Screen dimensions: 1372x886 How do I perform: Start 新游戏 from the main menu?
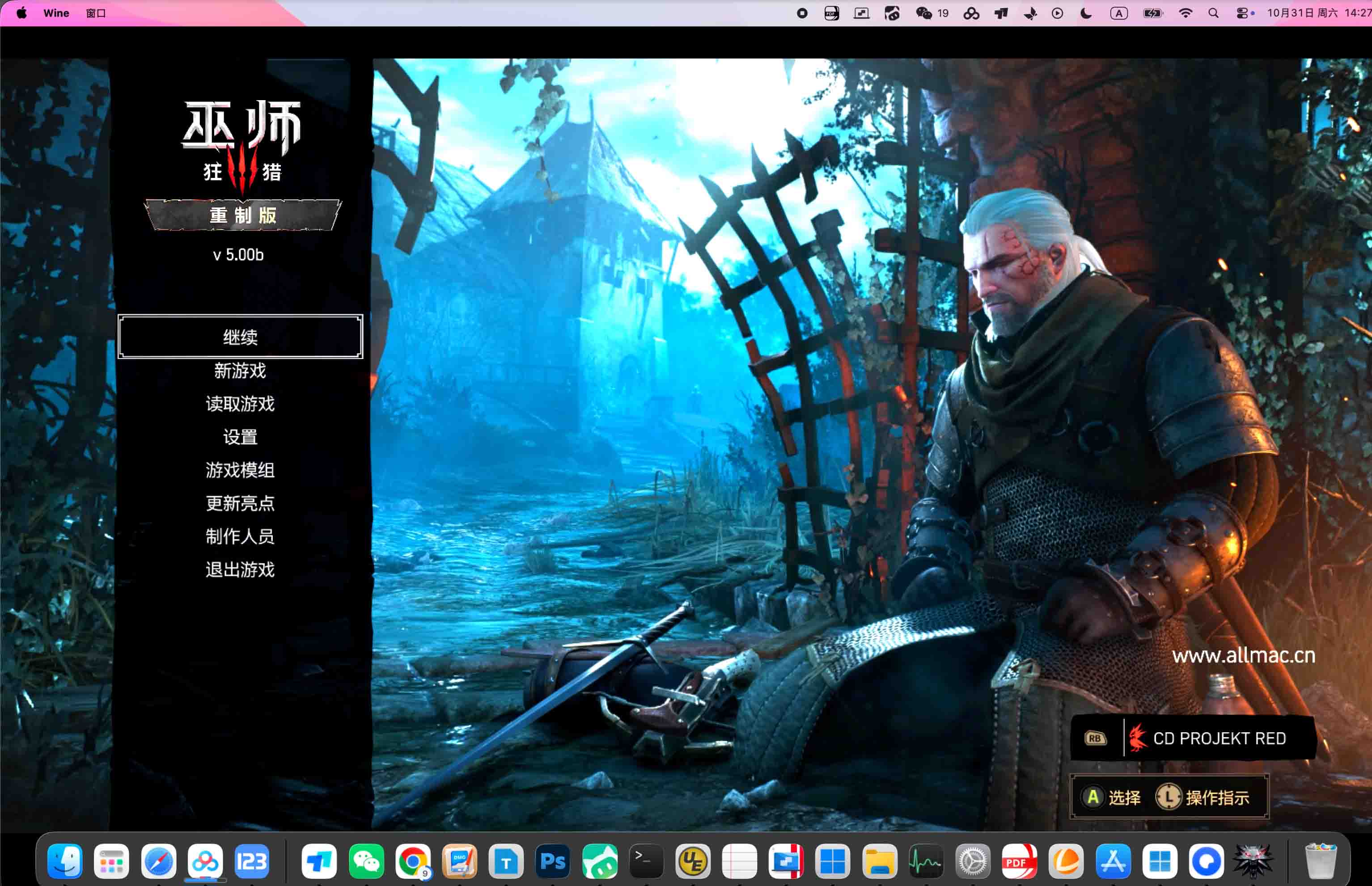[240, 371]
